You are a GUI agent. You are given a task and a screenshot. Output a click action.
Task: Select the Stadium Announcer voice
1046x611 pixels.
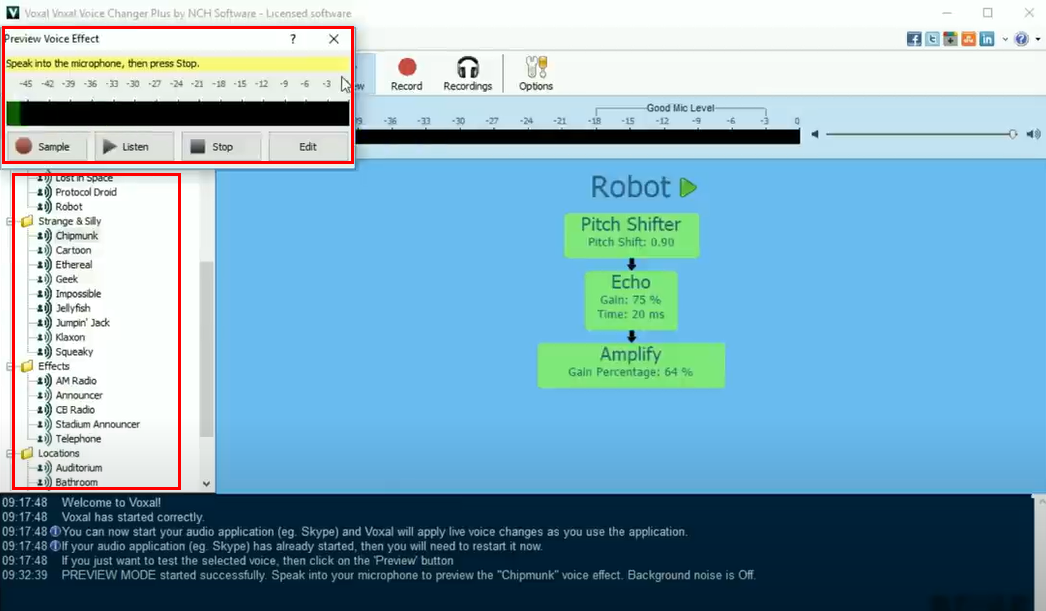[97, 424]
